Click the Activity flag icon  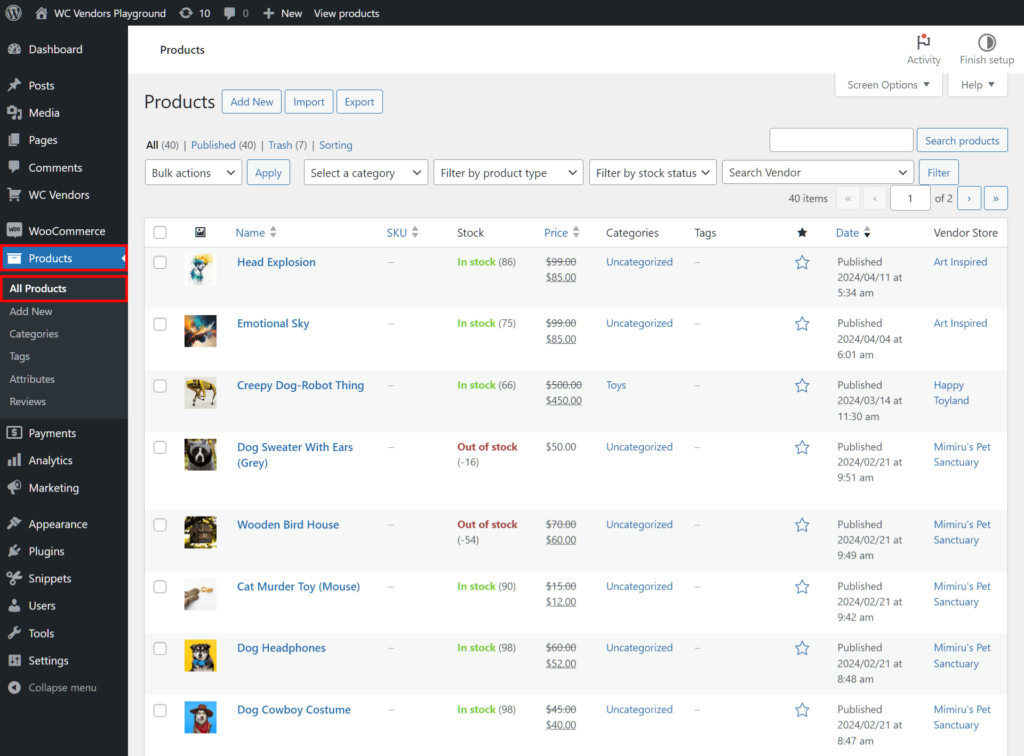click(923, 42)
